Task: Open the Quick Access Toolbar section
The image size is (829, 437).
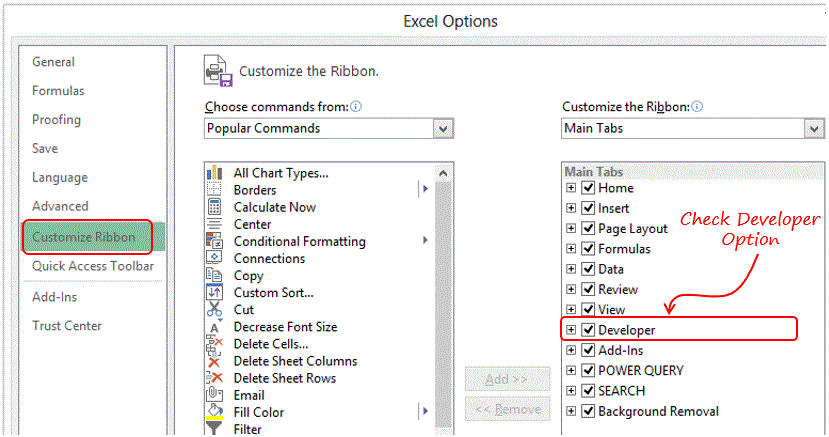Action: [x=93, y=266]
